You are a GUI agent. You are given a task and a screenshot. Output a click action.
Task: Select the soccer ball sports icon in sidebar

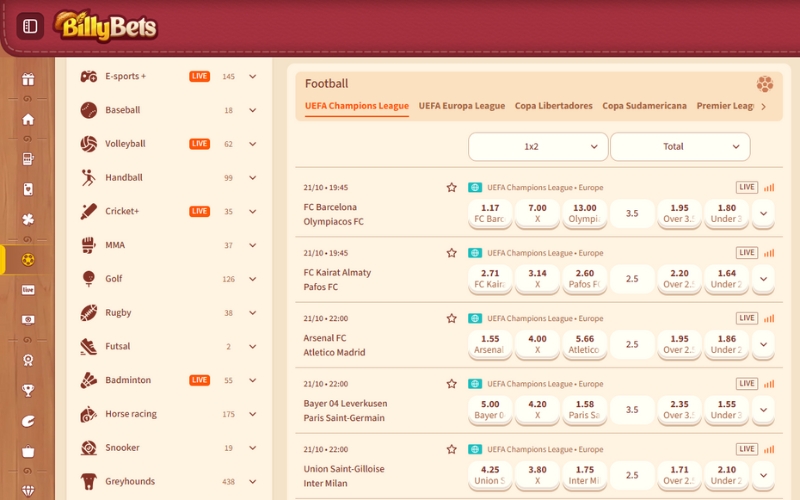28,260
